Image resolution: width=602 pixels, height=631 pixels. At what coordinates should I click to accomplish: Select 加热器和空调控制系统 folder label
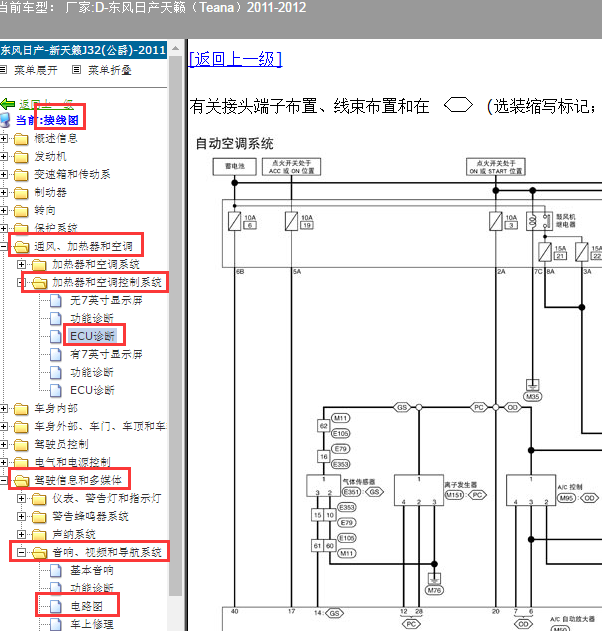tap(107, 283)
